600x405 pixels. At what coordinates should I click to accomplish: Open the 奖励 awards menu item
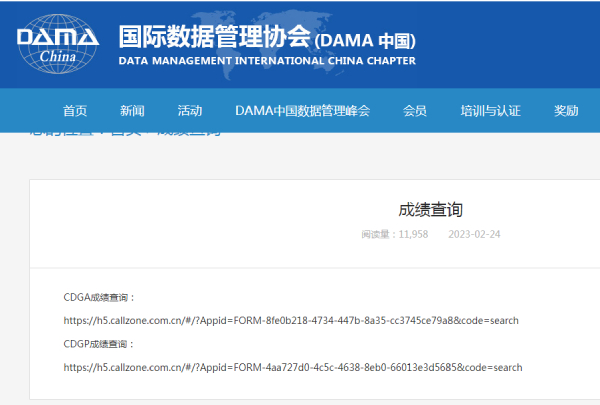566,111
